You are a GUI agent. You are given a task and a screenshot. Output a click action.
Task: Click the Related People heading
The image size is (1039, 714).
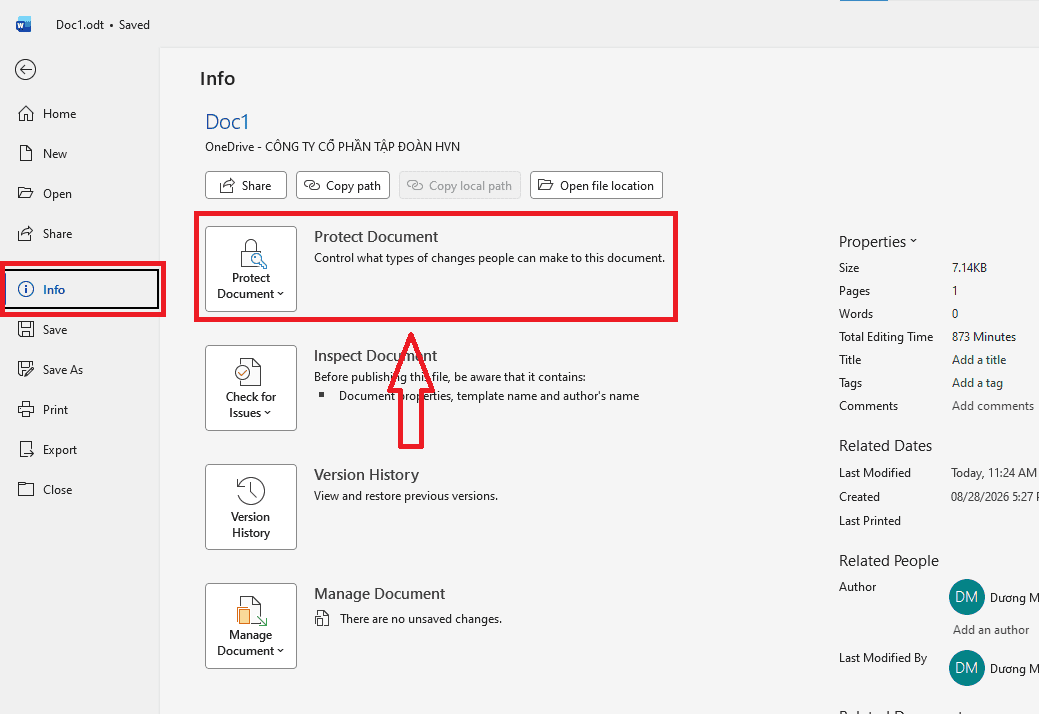tap(889, 561)
